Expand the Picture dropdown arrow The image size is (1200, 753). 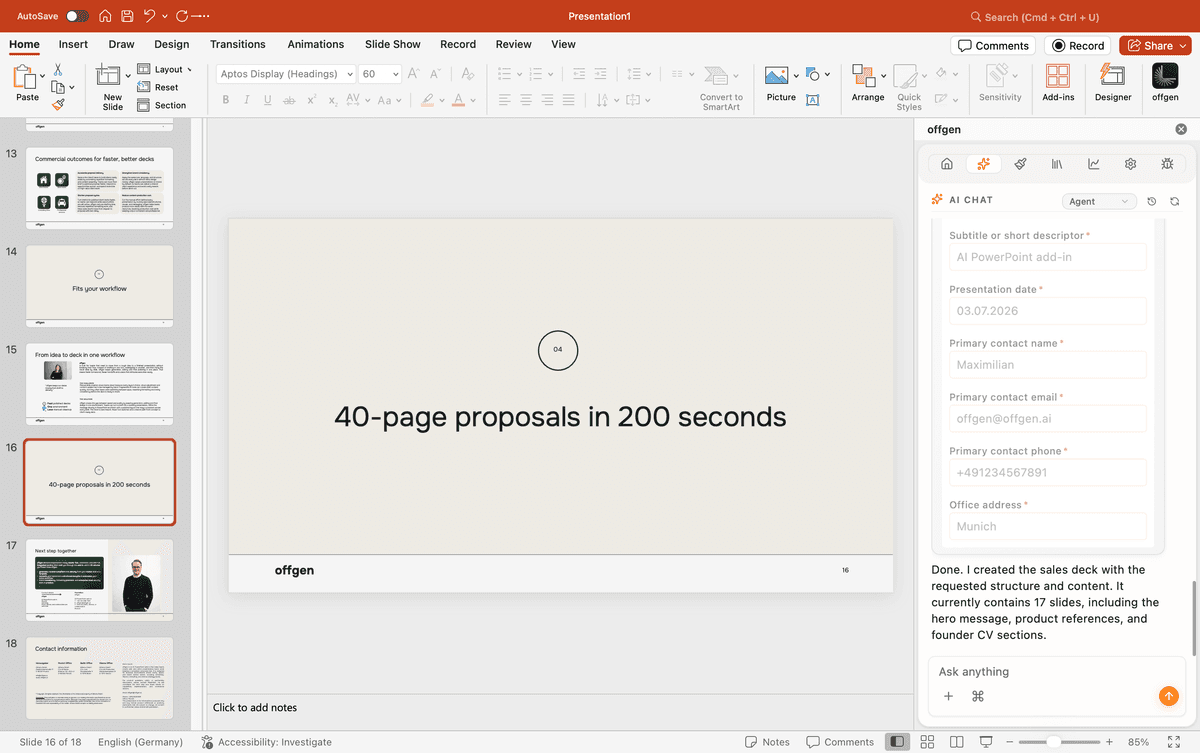[x=796, y=76]
